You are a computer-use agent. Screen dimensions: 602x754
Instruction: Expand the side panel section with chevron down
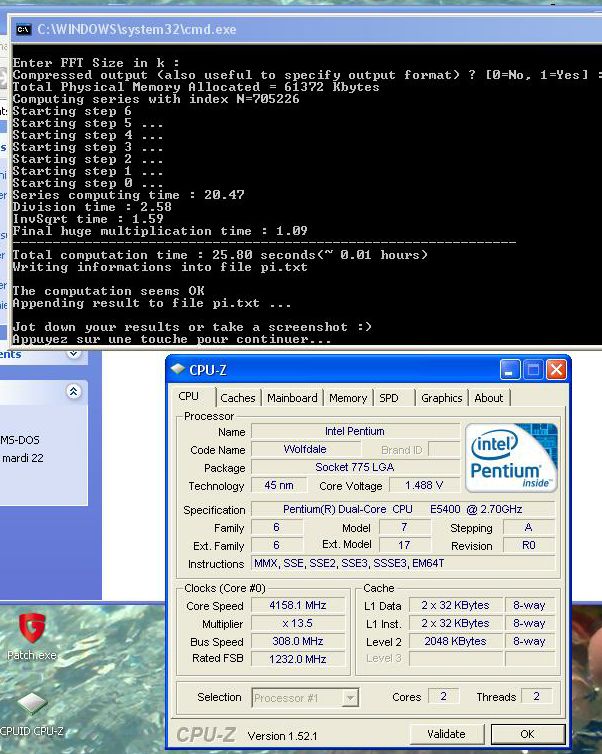[74, 353]
